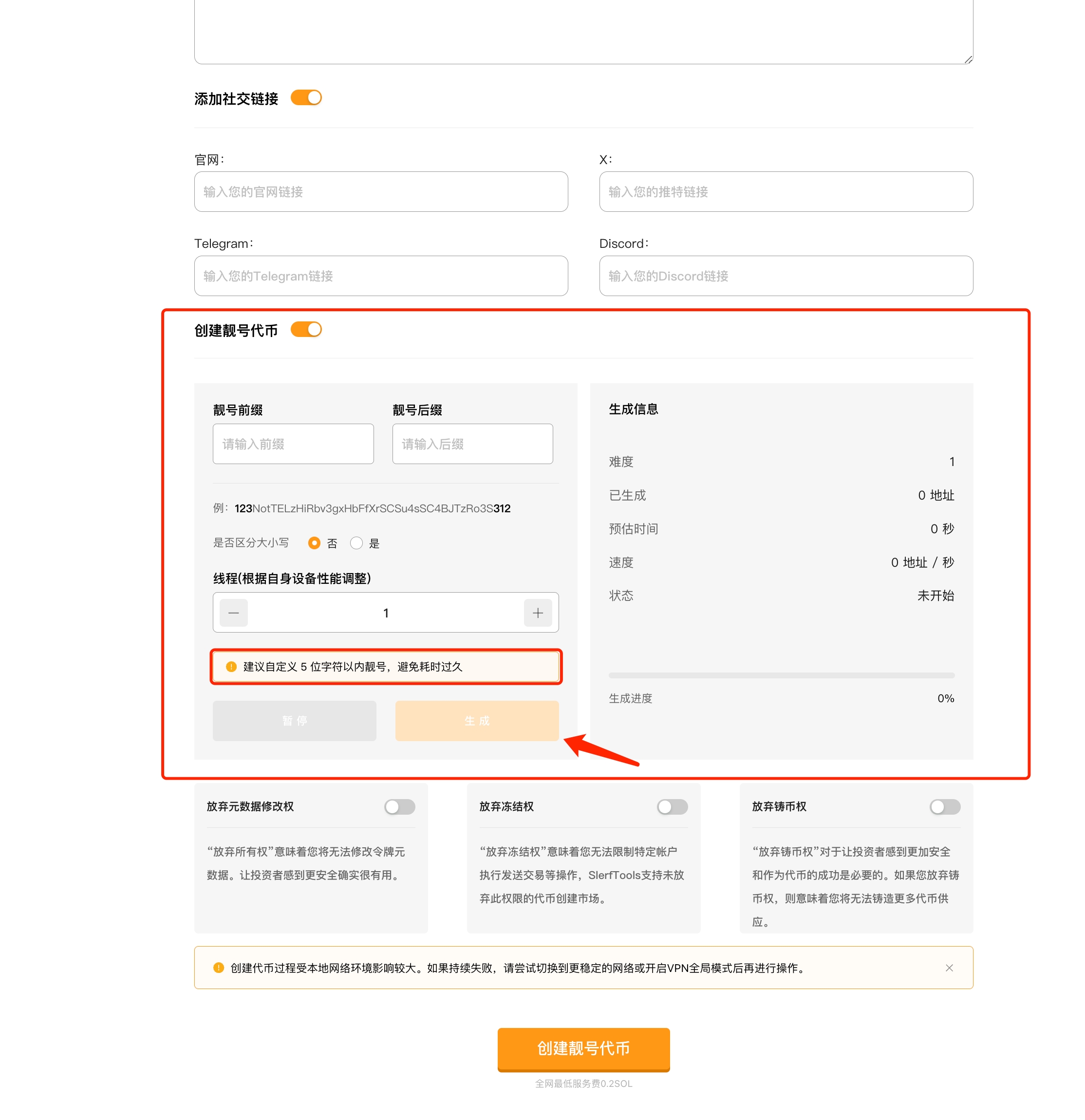Enable the 放弃冻结权 switch
The width and height of the screenshot is (1085, 1120).
pyautogui.click(x=672, y=806)
